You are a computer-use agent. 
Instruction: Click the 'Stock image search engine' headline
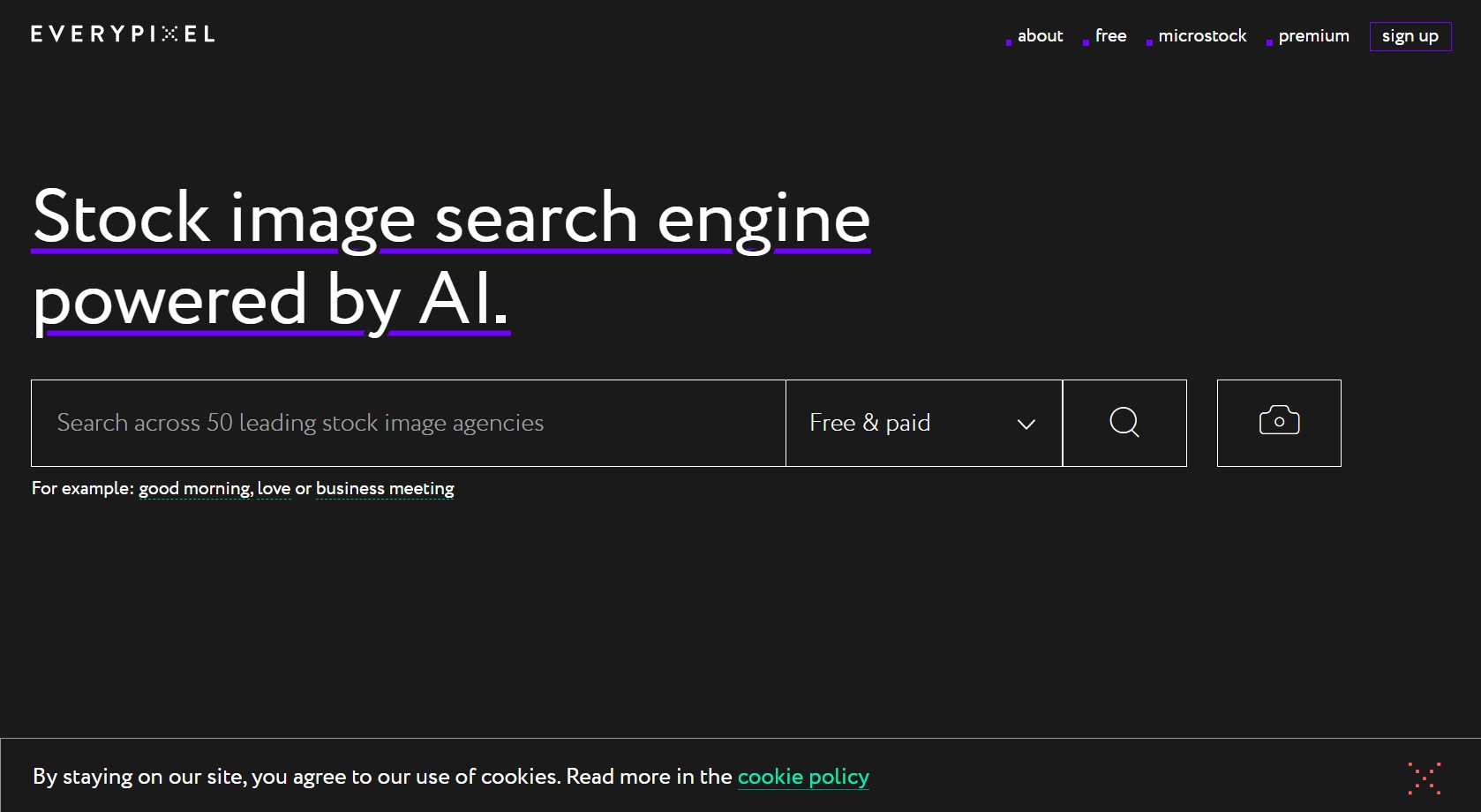coord(451,218)
